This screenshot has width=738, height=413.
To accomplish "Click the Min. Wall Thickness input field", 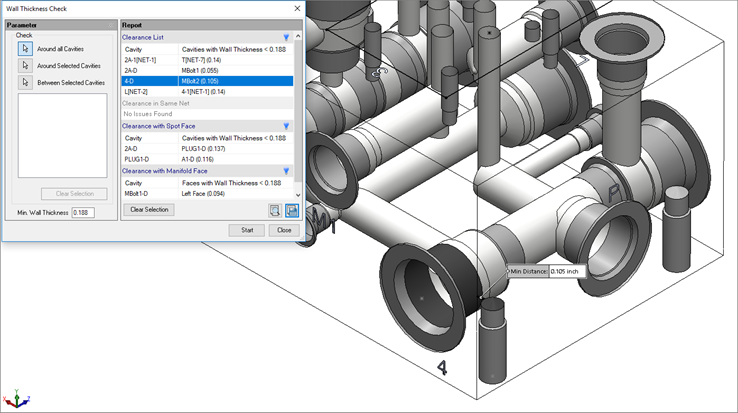I will click(83, 212).
